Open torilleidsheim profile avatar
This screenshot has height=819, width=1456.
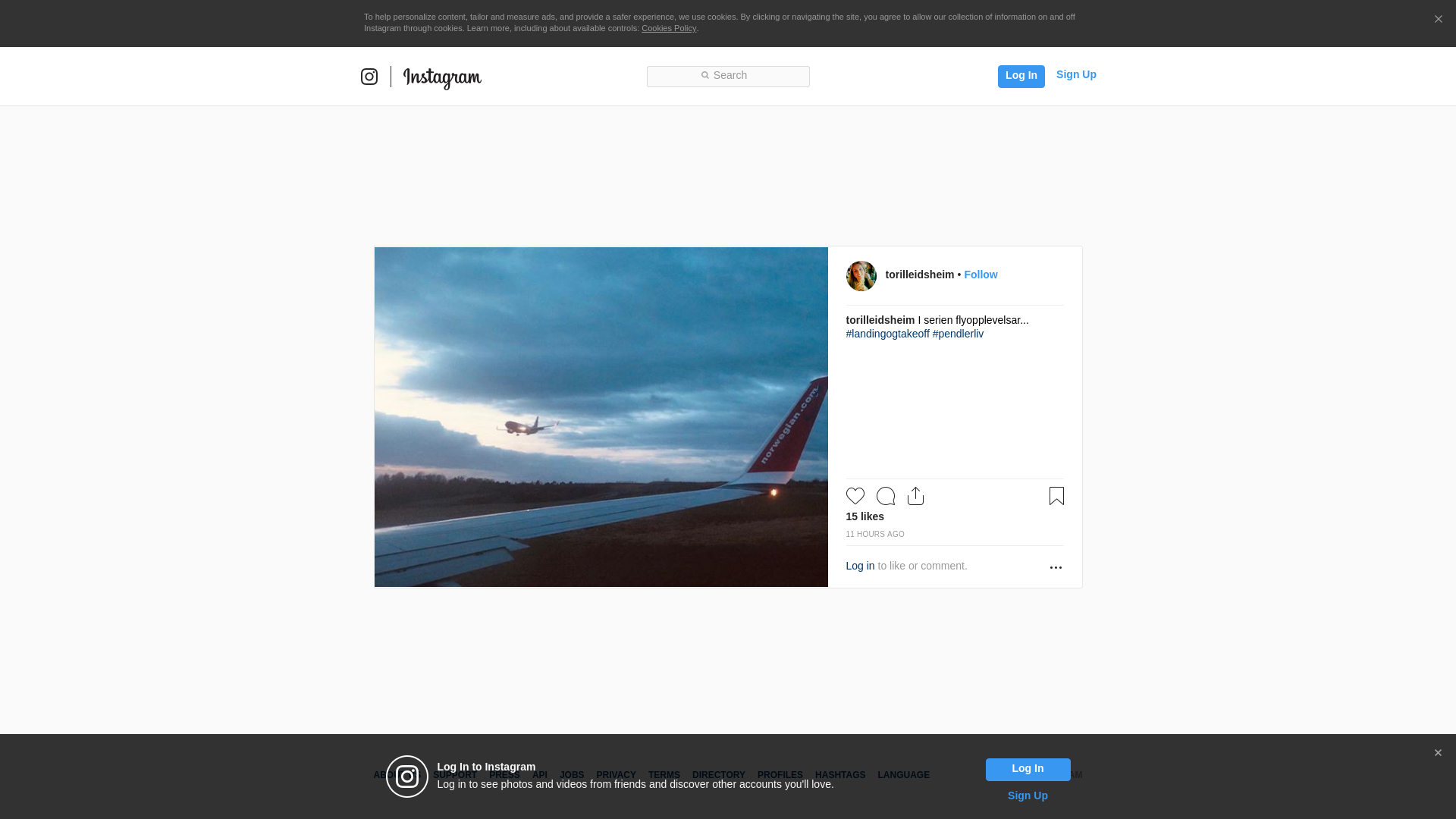(861, 276)
